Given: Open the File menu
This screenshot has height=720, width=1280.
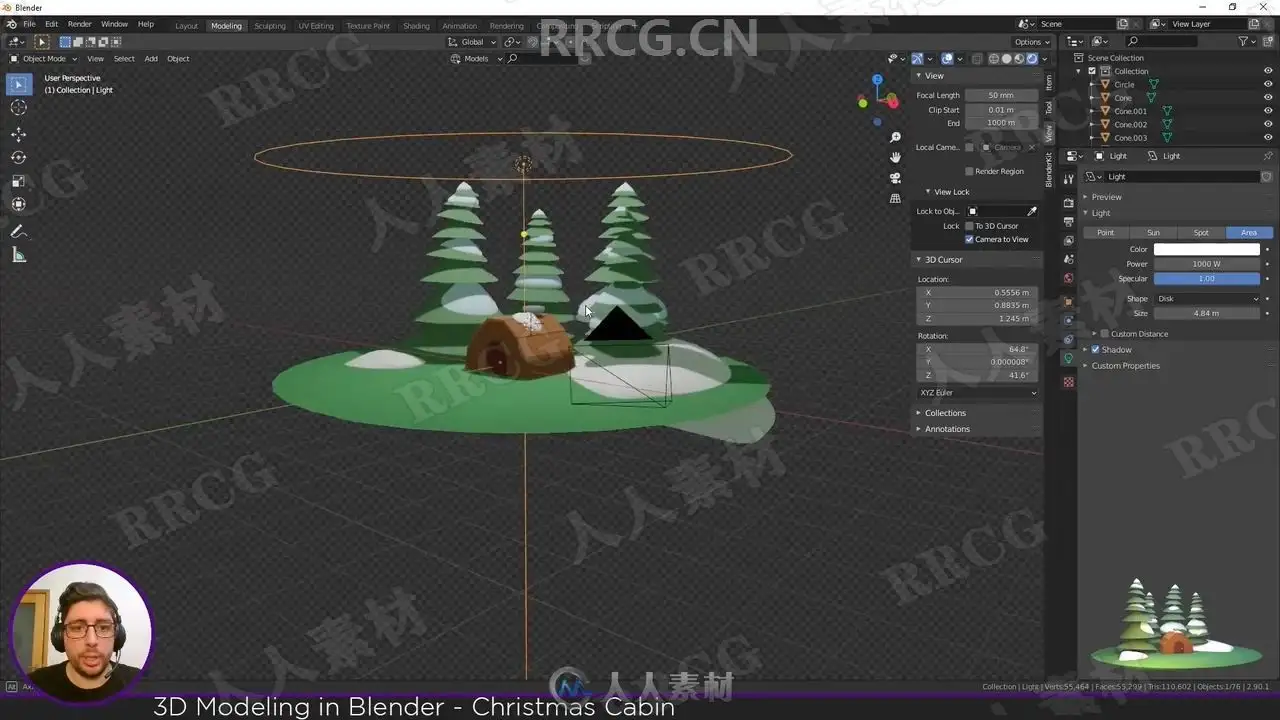Looking at the screenshot, I should (x=29, y=24).
